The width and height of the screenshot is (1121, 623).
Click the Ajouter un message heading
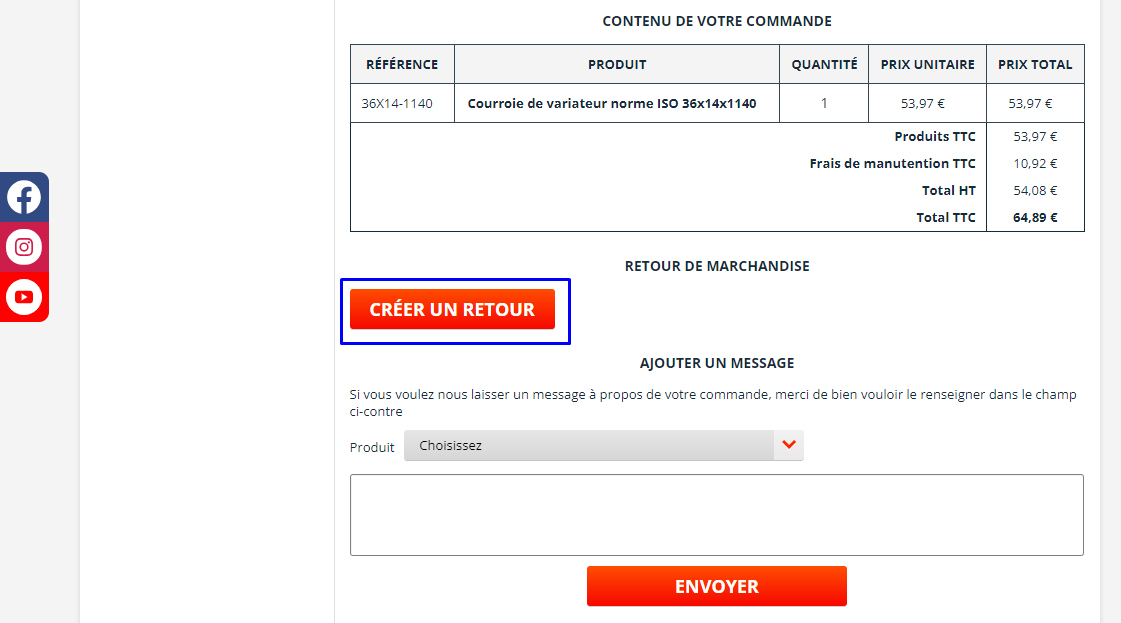[x=717, y=363]
